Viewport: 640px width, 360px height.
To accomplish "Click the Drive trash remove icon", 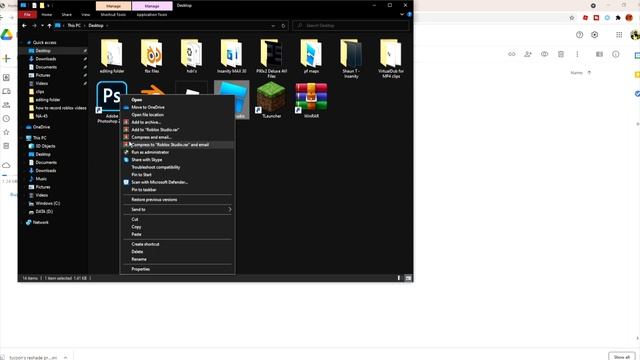I will click(561, 54).
